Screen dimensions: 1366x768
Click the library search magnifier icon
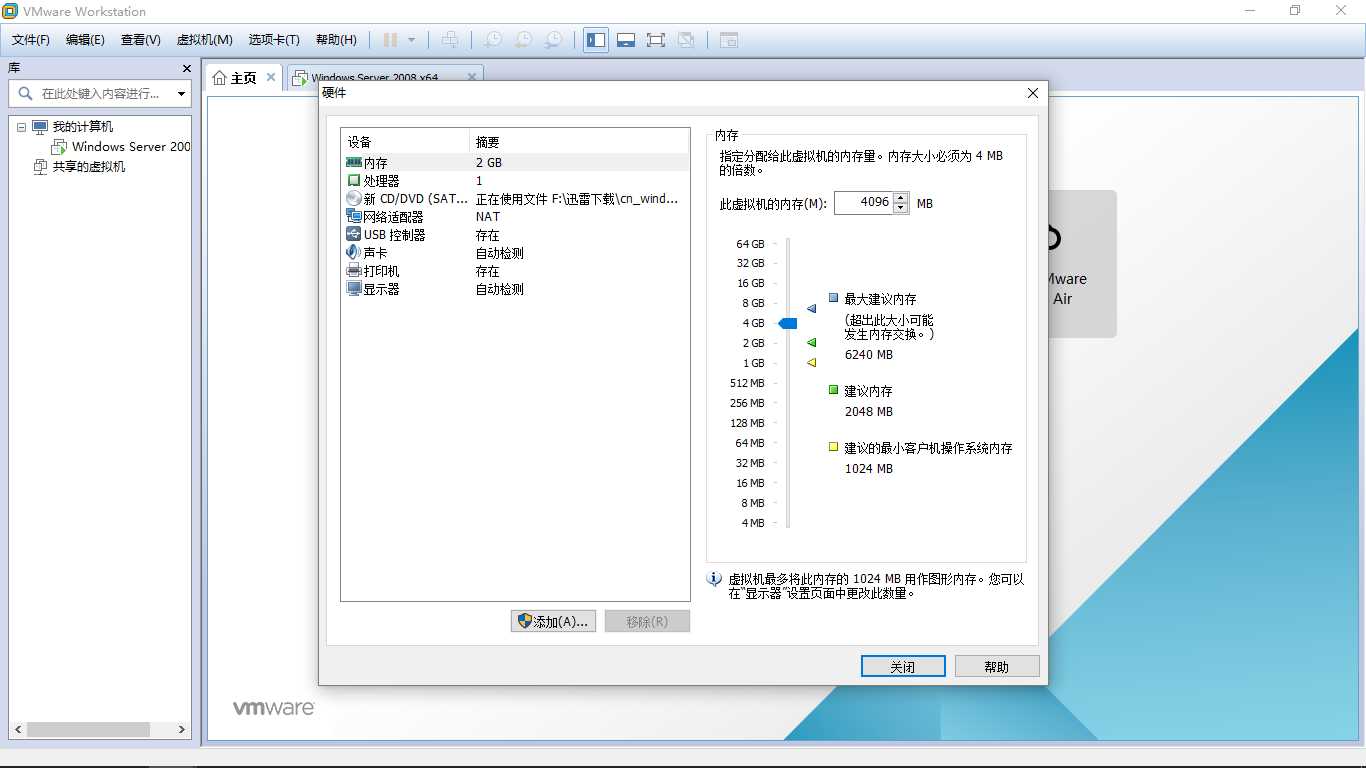(25, 93)
